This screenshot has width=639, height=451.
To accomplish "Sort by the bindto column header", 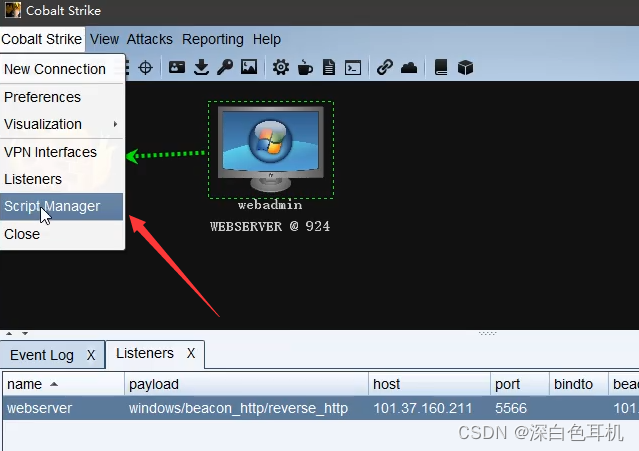I will pos(579,384).
